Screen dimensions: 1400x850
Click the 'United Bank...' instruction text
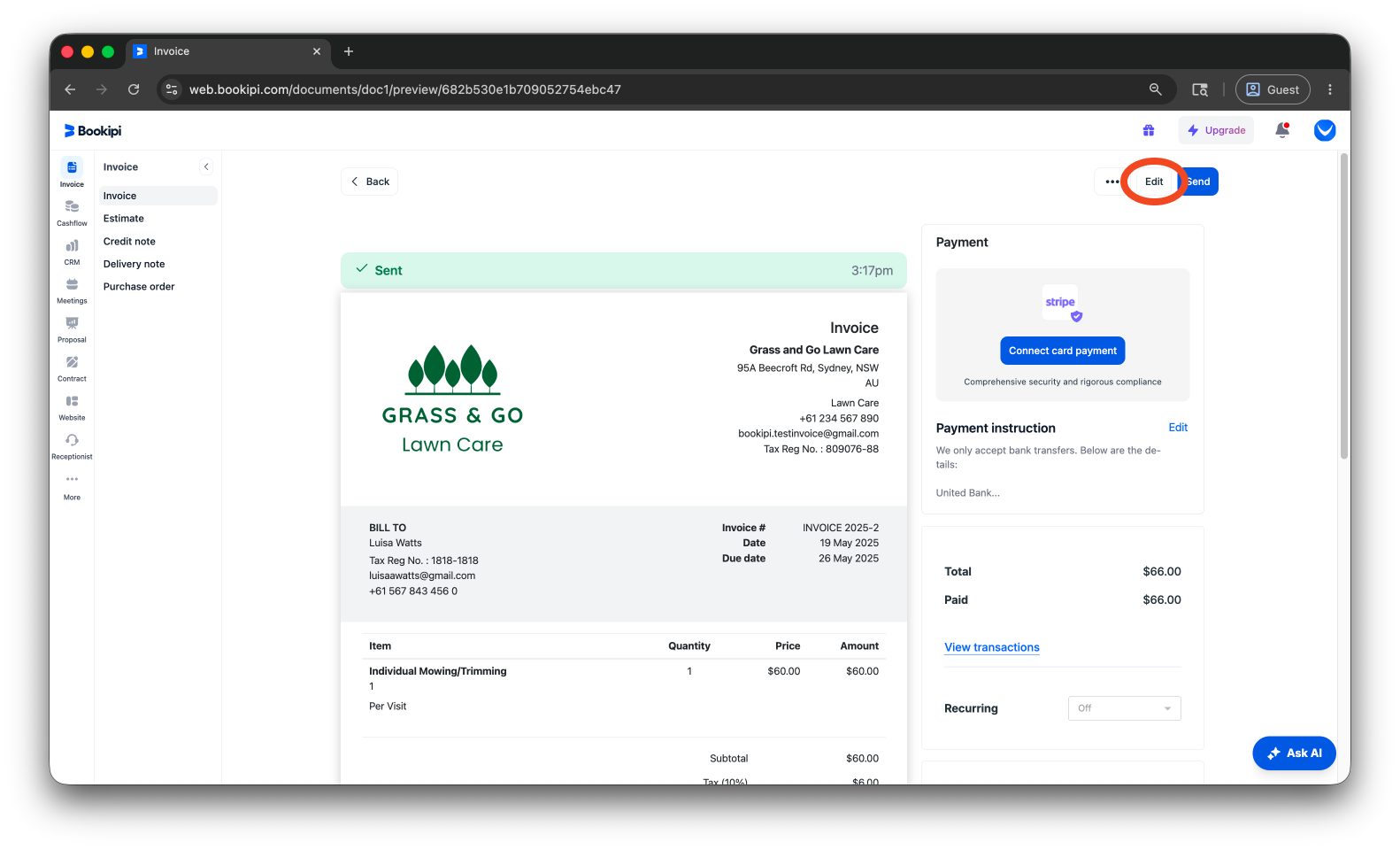pos(968,493)
